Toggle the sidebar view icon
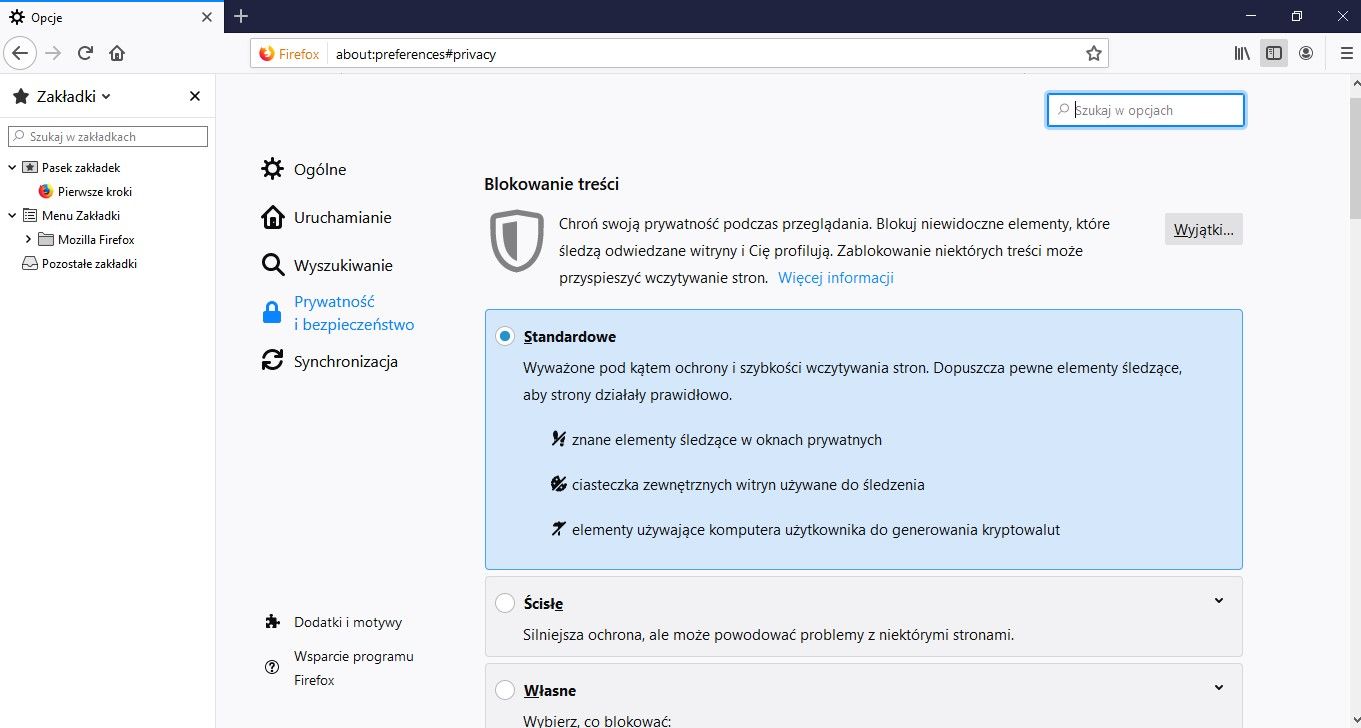 1273,53
